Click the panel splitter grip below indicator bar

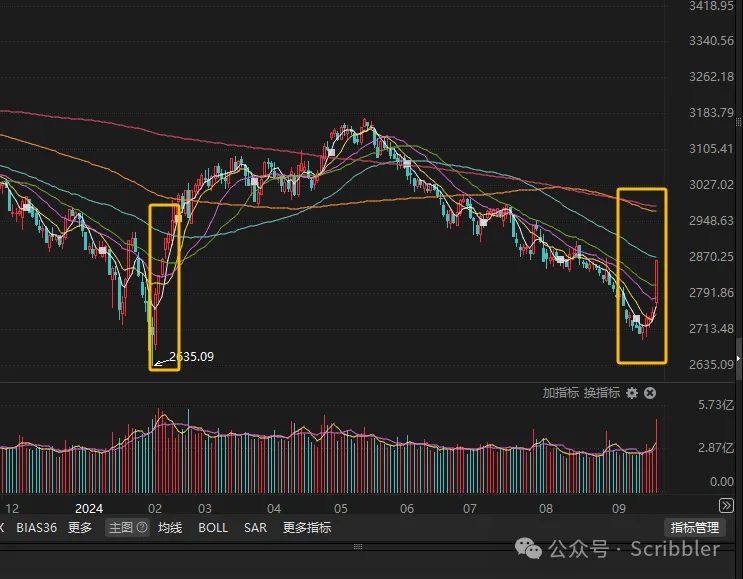coord(359,545)
